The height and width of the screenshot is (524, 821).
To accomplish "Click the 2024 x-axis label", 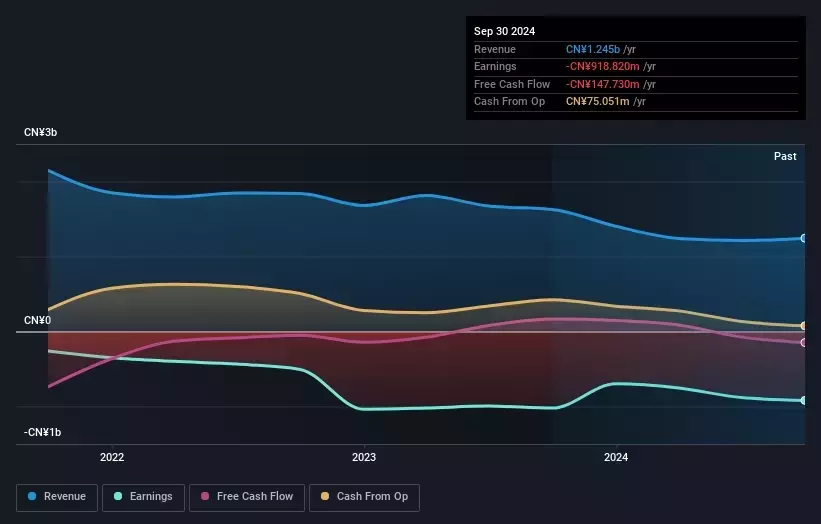I will pos(616,457).
